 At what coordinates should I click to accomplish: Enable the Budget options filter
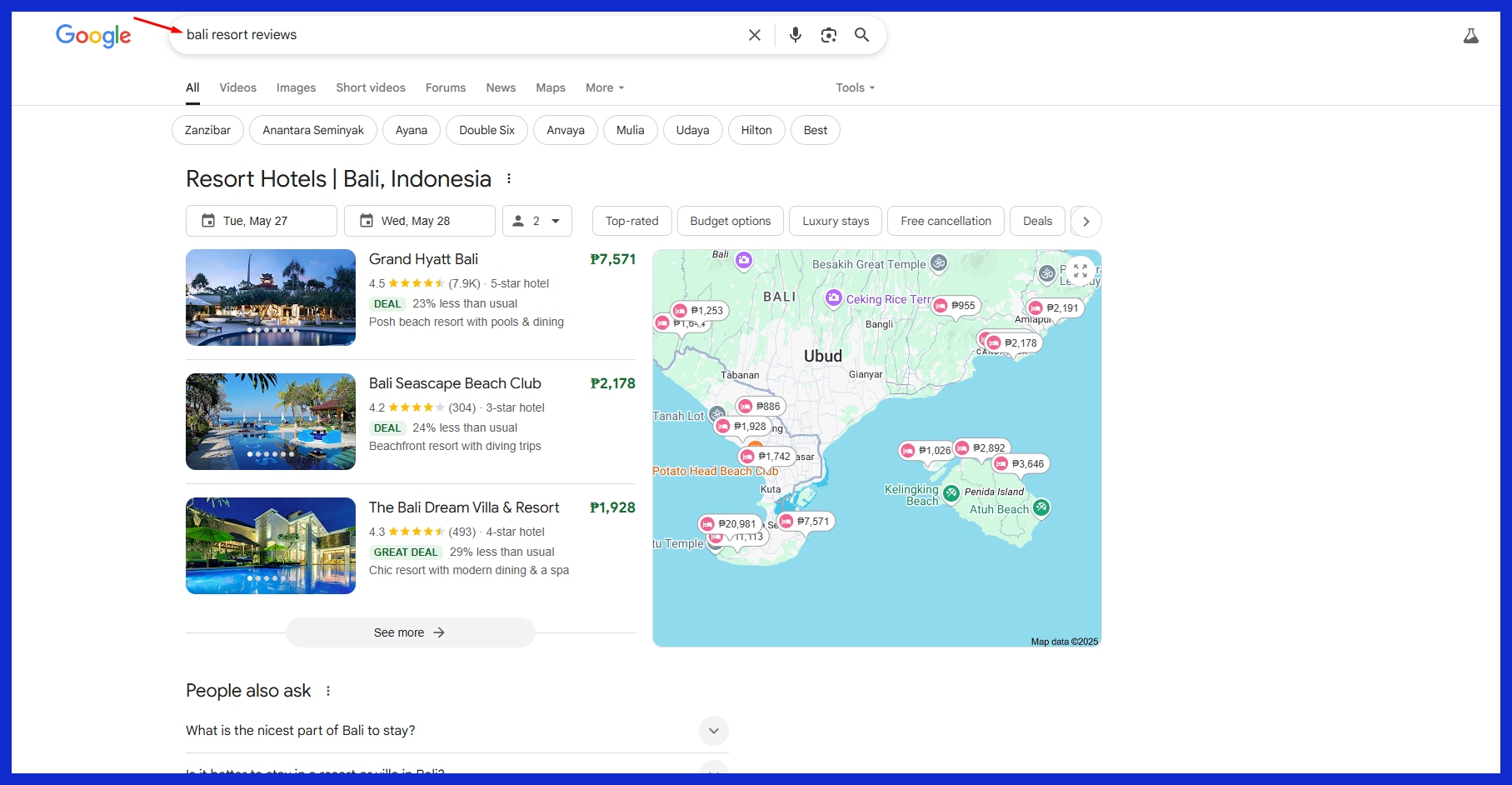[730, 221]
